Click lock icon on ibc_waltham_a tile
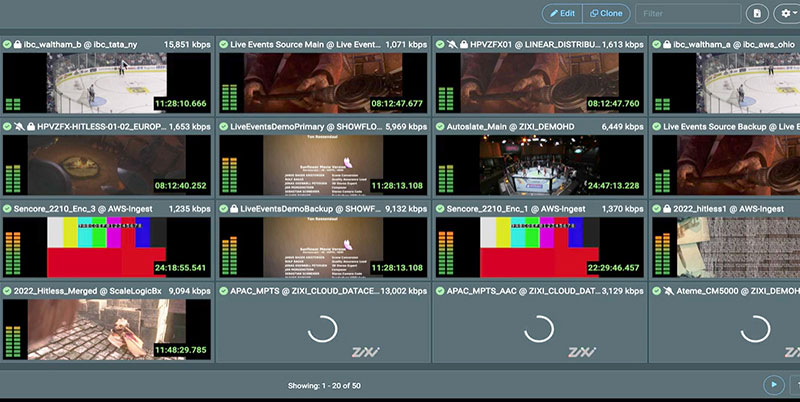 click(x=667, y=45)
